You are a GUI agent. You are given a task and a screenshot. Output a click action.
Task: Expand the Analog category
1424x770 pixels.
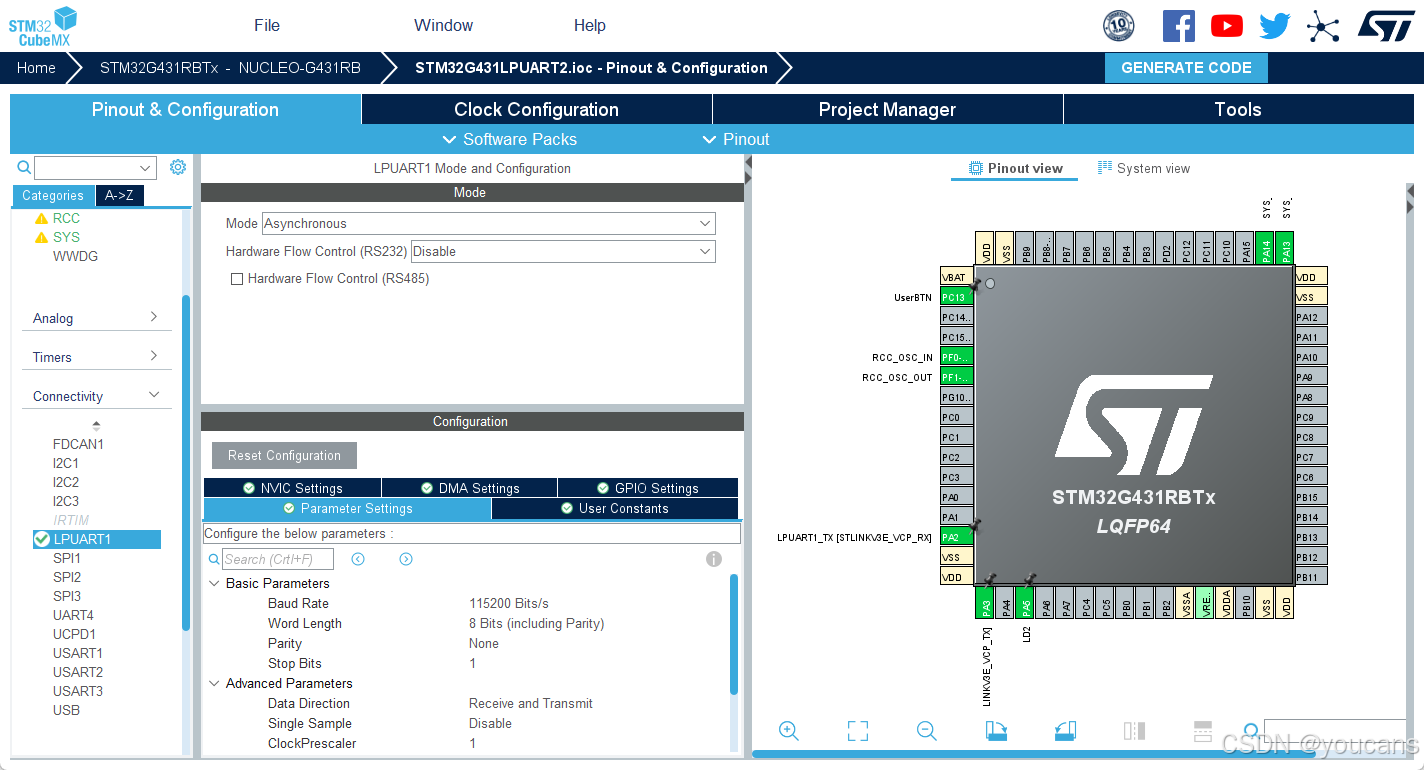[96, 318]
